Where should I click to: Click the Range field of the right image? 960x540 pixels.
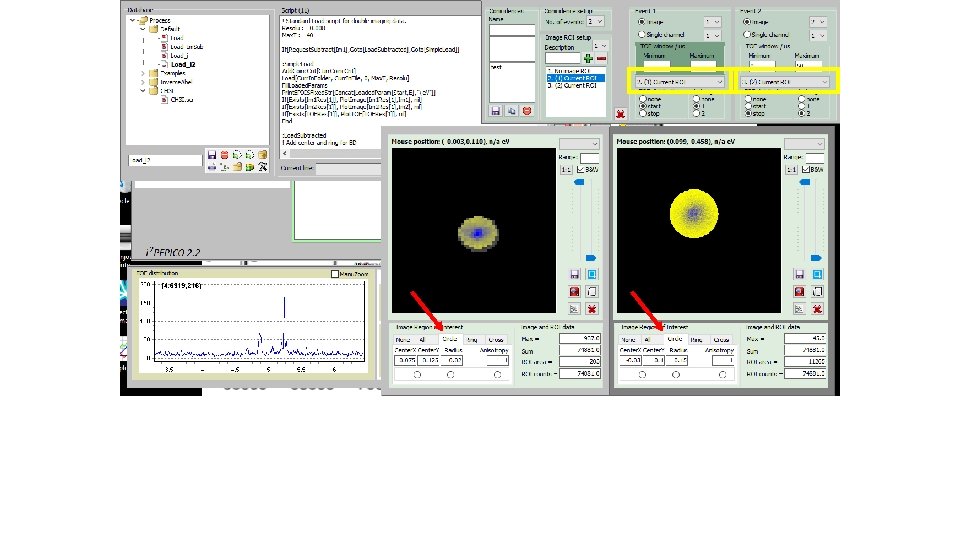[x=815, y=157]
